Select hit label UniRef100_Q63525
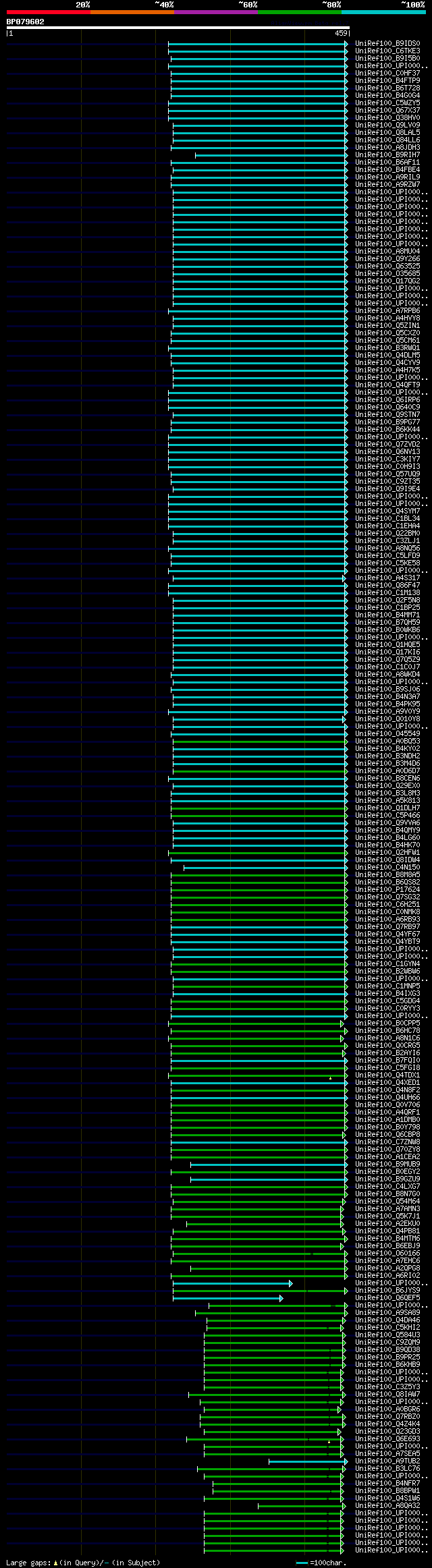The height and width of the screenshot is (1568, 432). point(387,267)
